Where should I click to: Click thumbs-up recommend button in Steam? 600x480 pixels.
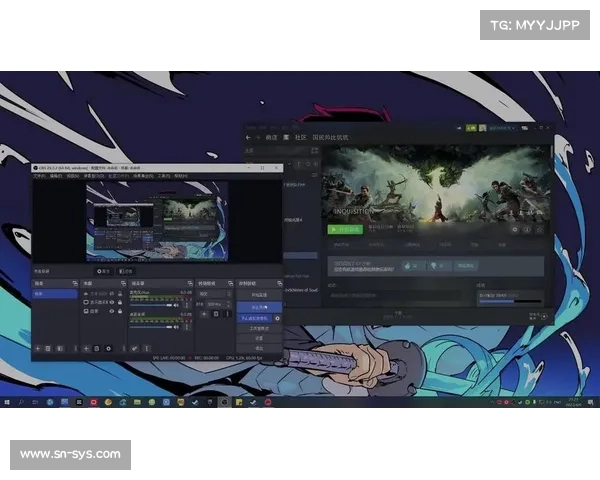click(413, 266)
